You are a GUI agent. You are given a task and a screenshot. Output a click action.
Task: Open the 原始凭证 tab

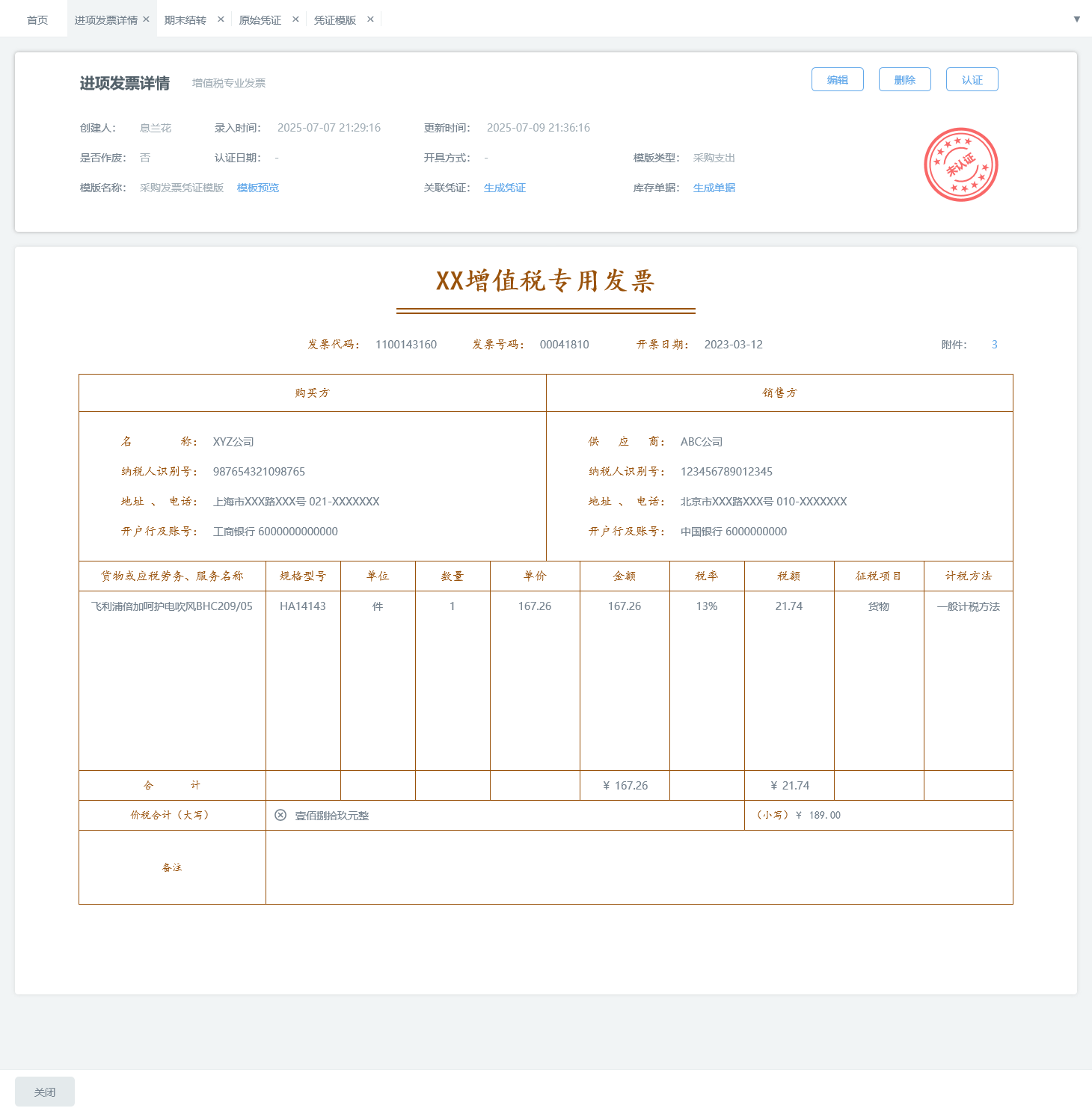pos(260,20)
